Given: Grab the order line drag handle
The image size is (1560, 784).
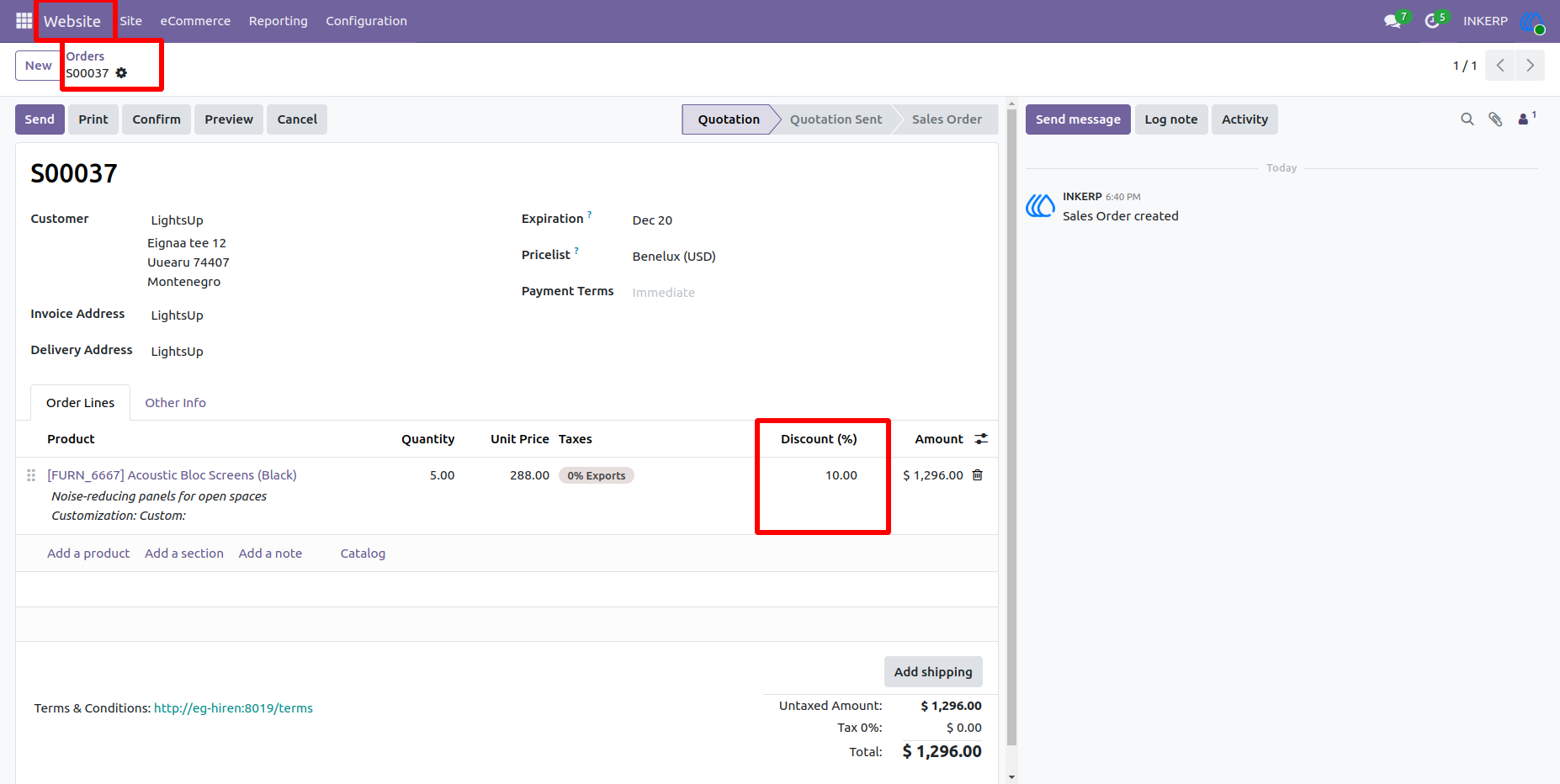Looking at the screenshot, I should 31,475.
